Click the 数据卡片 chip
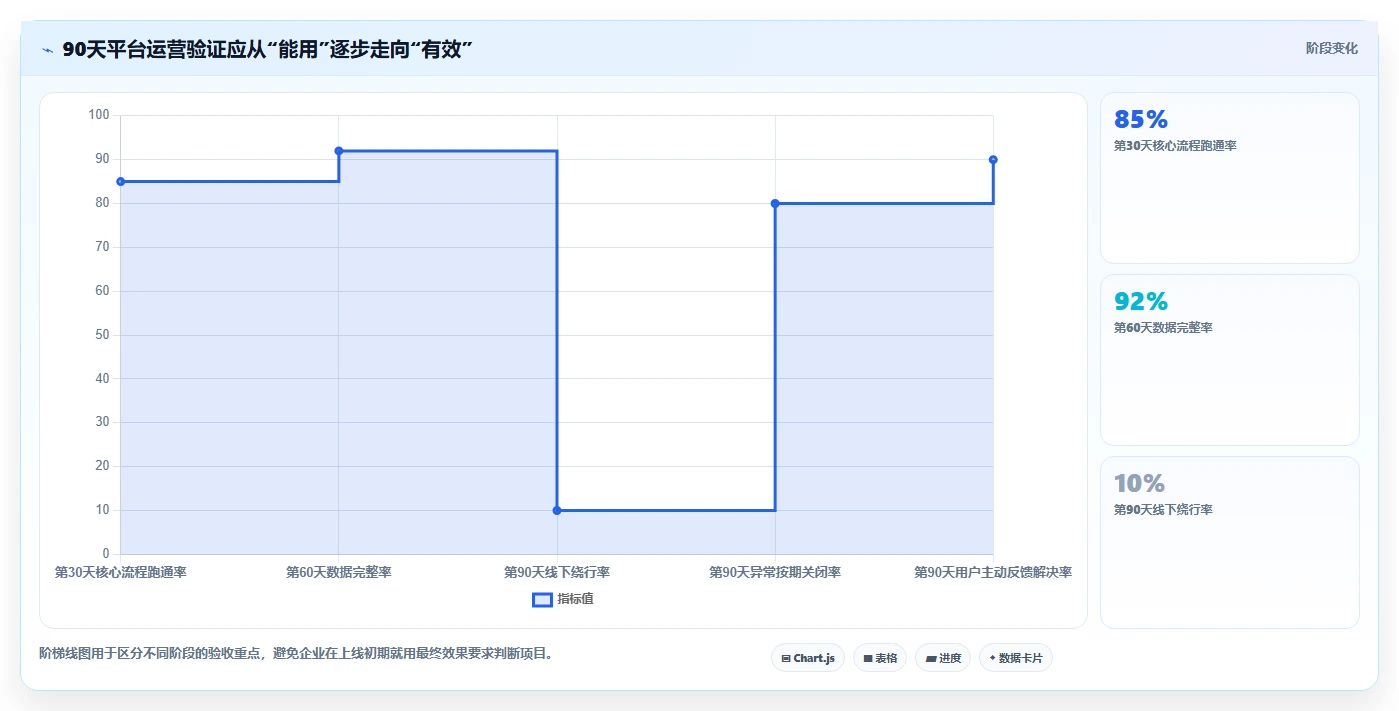The width and height of the screenshot is (1399, 711). pyautogui.click(x=1016, y=658)
